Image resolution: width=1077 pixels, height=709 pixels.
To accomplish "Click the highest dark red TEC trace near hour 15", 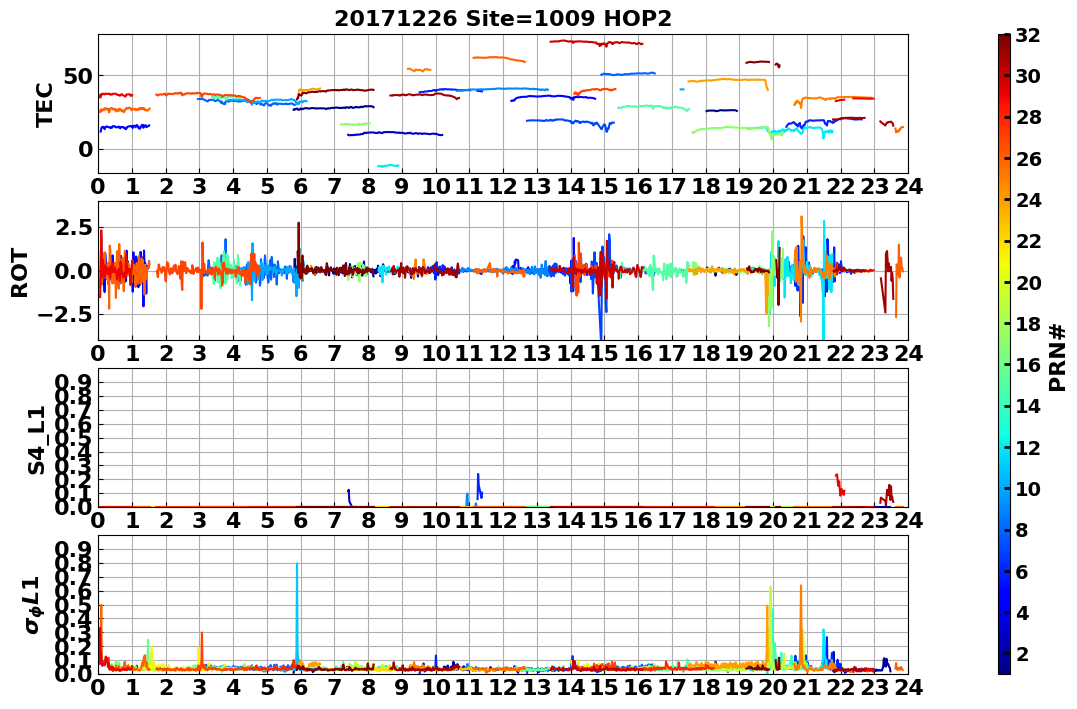I will [x=596, y=43].
